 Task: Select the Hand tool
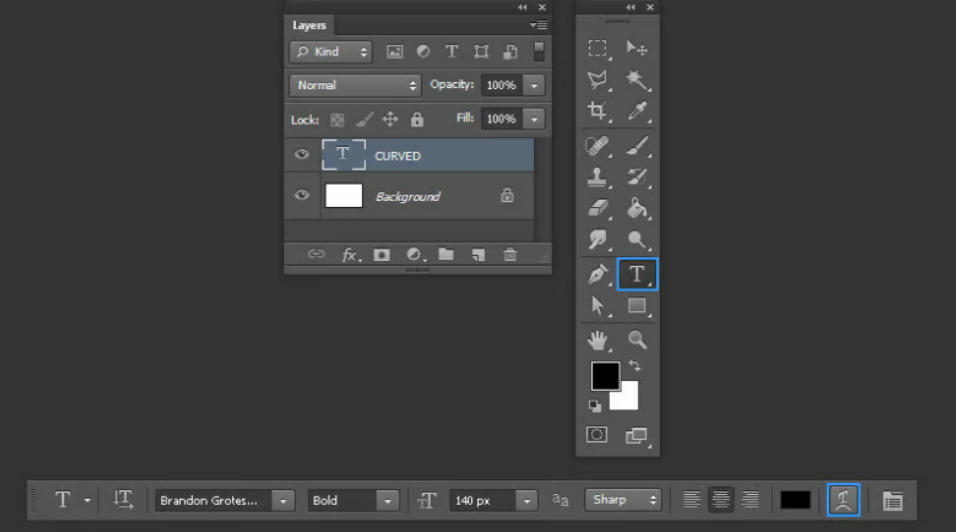(x=598, y=340)
